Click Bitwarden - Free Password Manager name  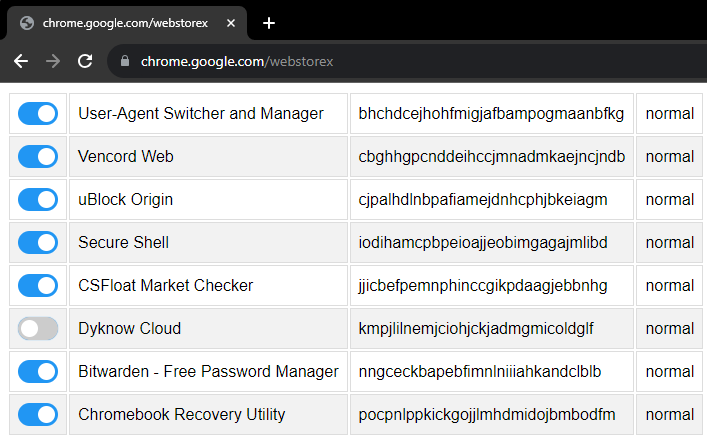point(208,372)
